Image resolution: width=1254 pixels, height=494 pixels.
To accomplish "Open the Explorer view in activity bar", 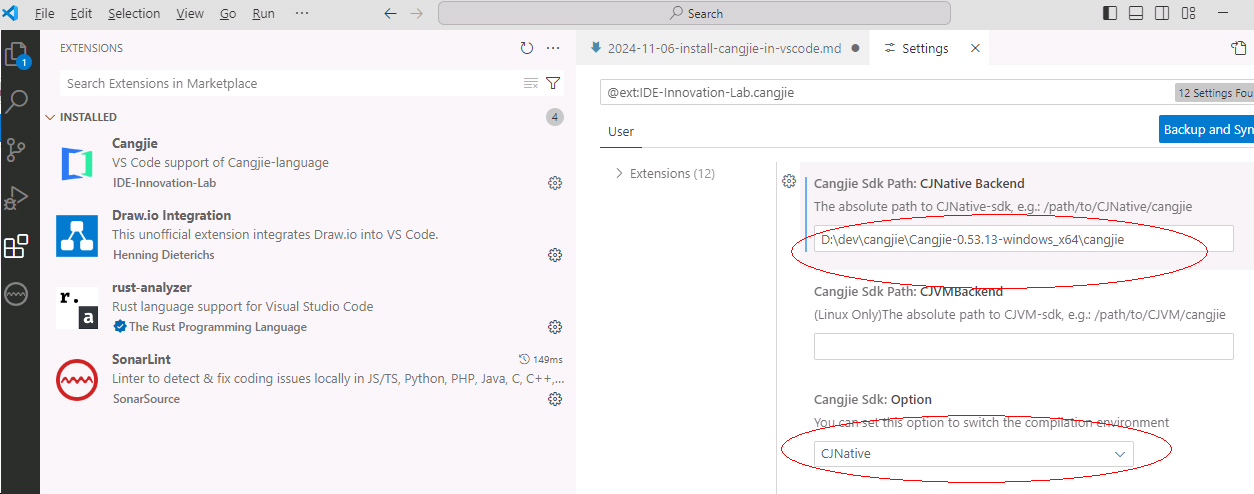I will [x=17, y=54].
